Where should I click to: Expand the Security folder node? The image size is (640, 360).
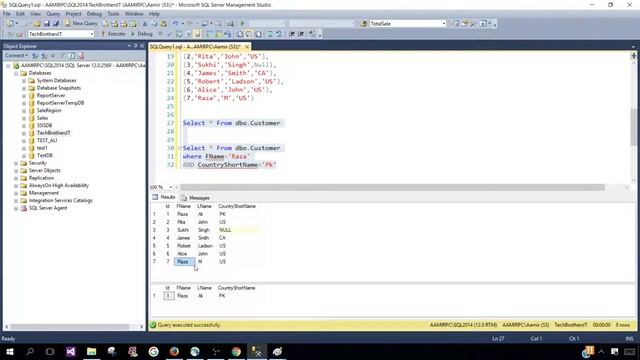coord(16,163)
